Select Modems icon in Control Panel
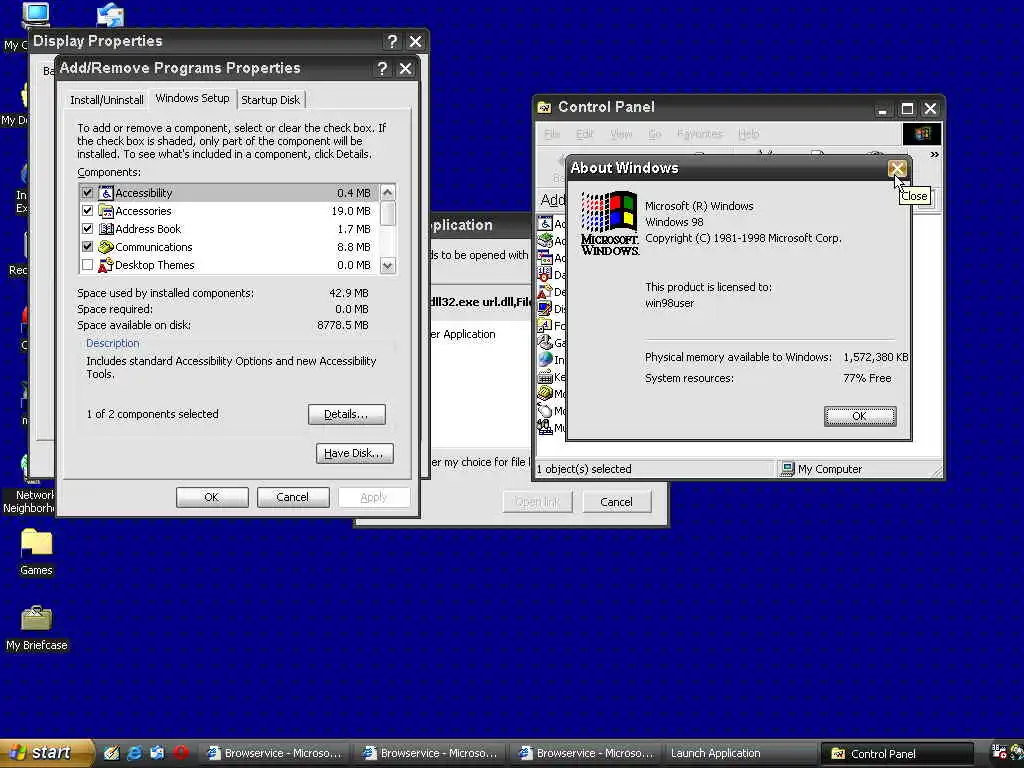The height and width of the screenshot is (768, 1024). pyautogui.click(x=545, y=393)
